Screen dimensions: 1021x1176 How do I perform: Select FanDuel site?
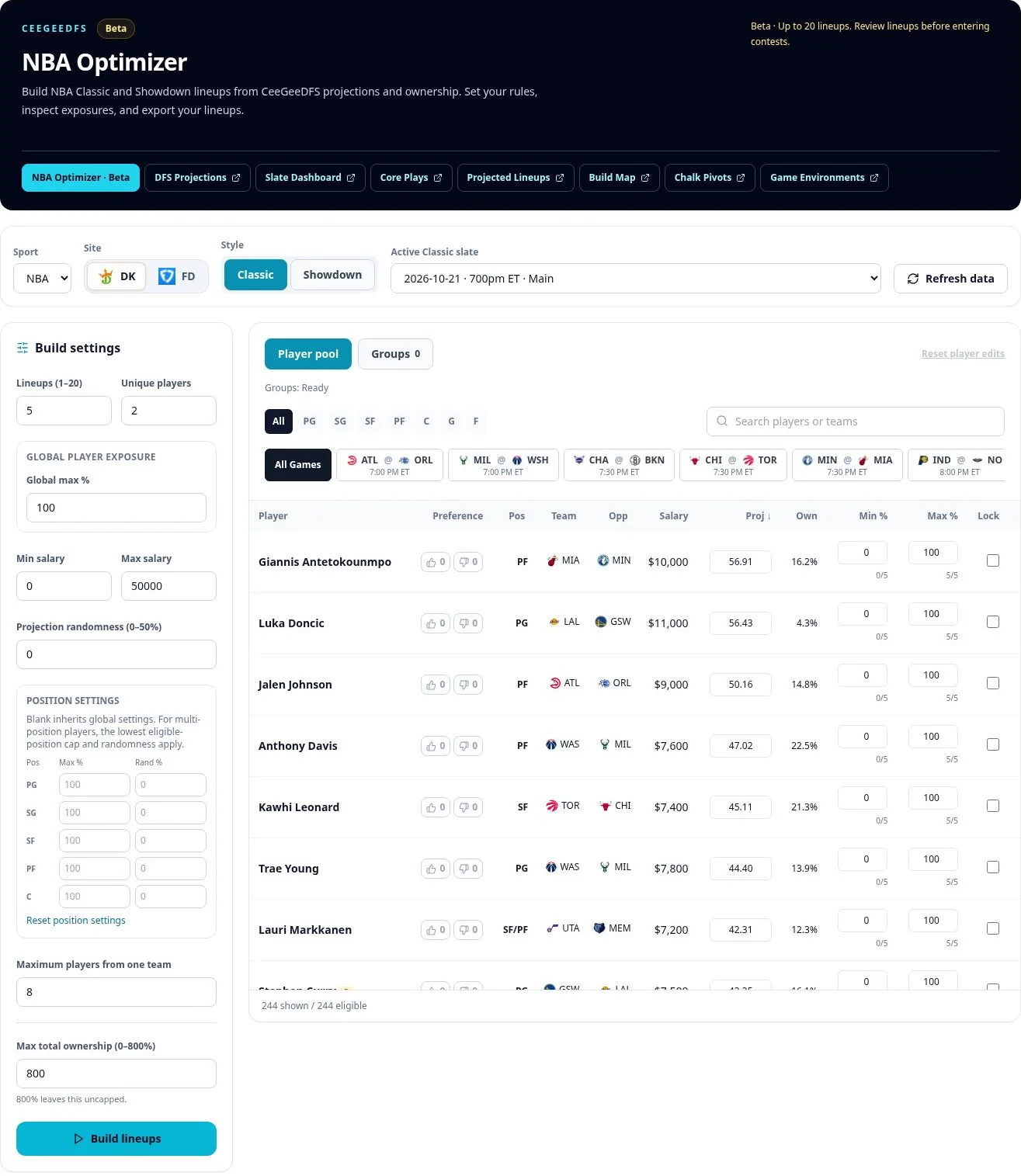tap(177, 276)
